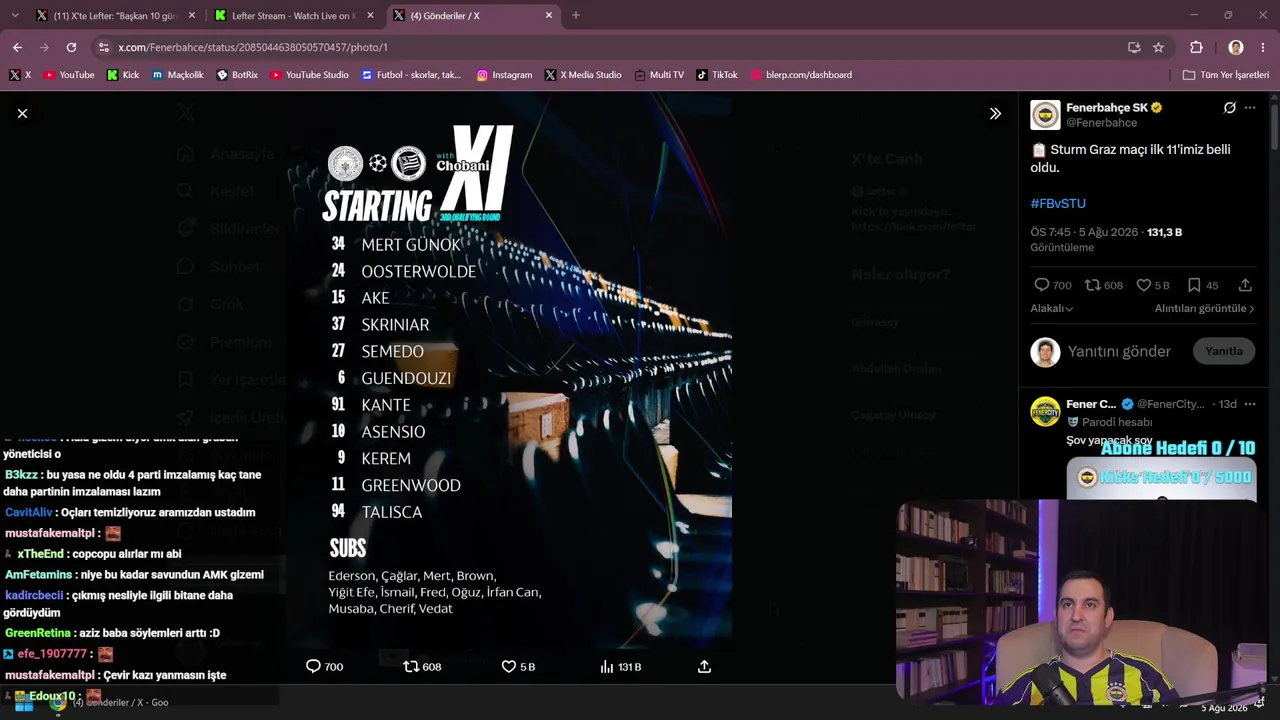Image resolution: width=1280 pixels, height=720 pixels.
Task: Go forward in browser history
Action: pyautogui.click(x=44, y=47)
